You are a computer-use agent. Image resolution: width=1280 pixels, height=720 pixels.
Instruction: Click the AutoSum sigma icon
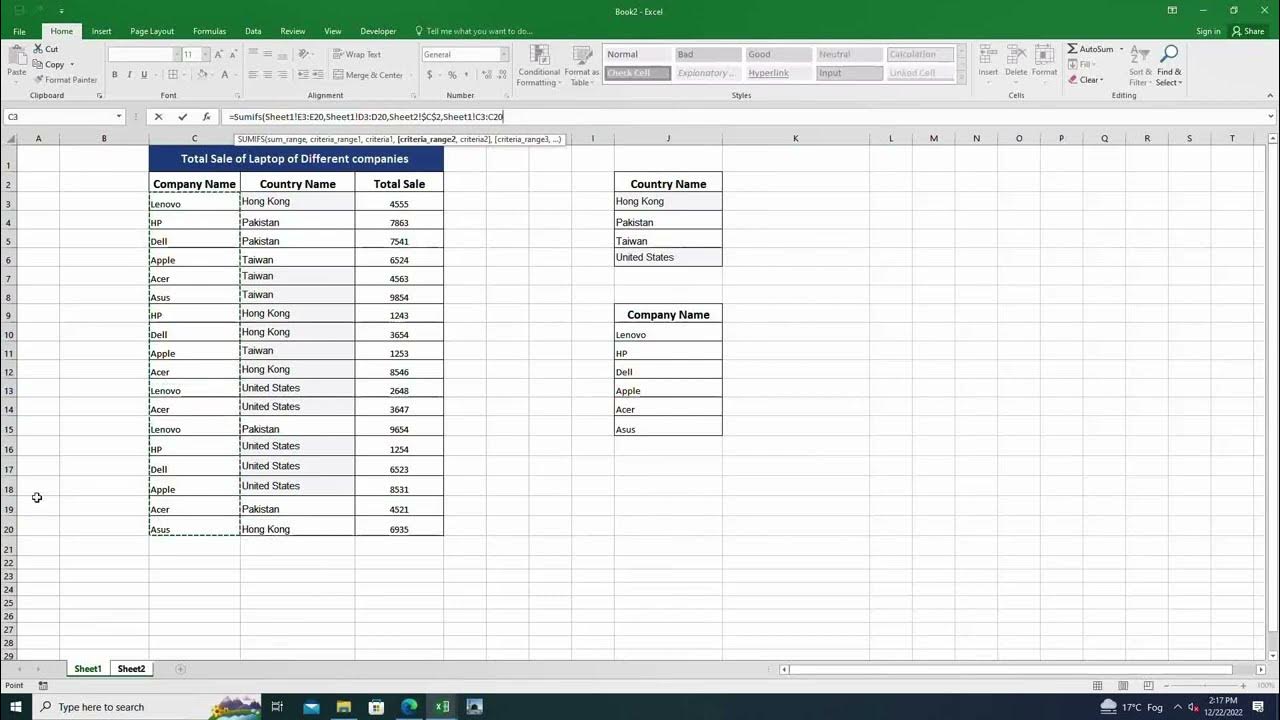1073,49
